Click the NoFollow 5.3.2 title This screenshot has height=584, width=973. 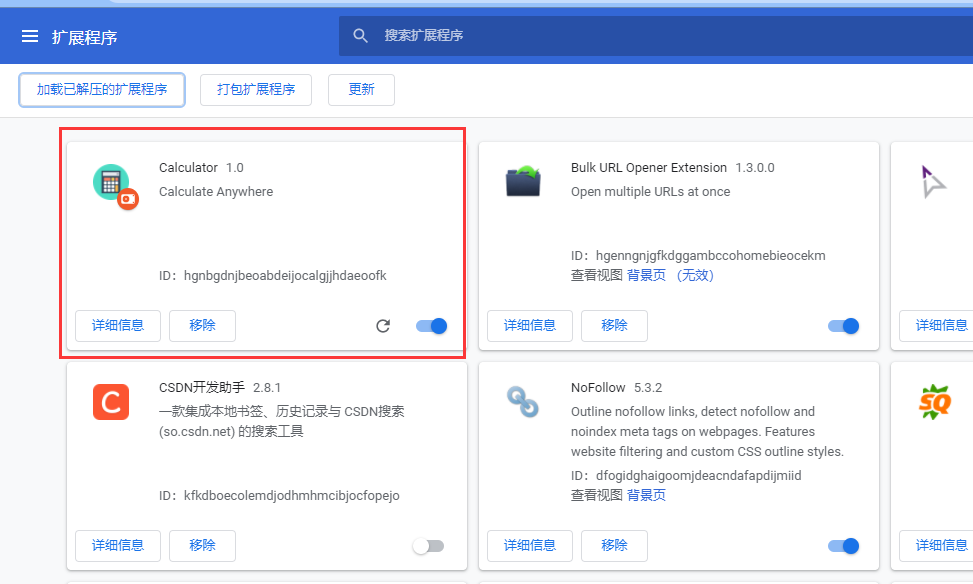(x=616, y=388)
